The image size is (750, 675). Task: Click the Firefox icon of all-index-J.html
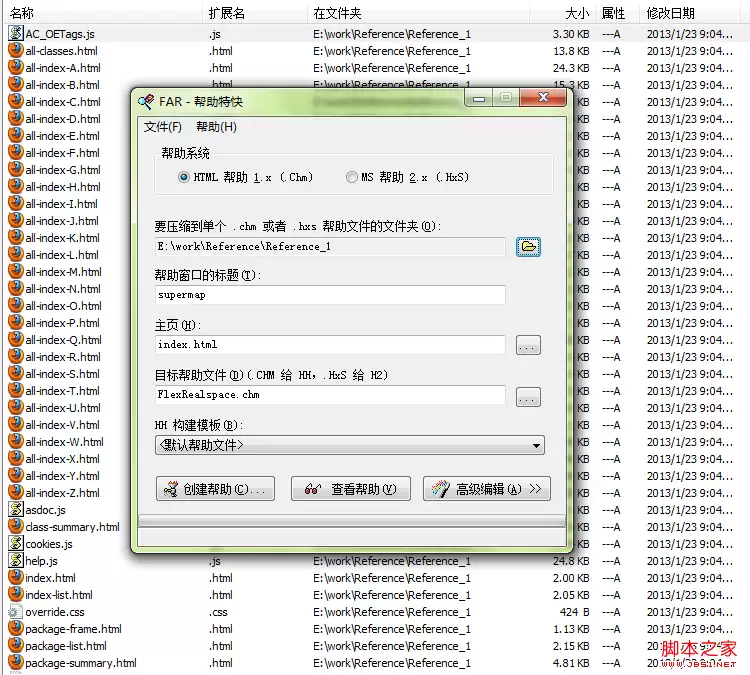point(16,220)
